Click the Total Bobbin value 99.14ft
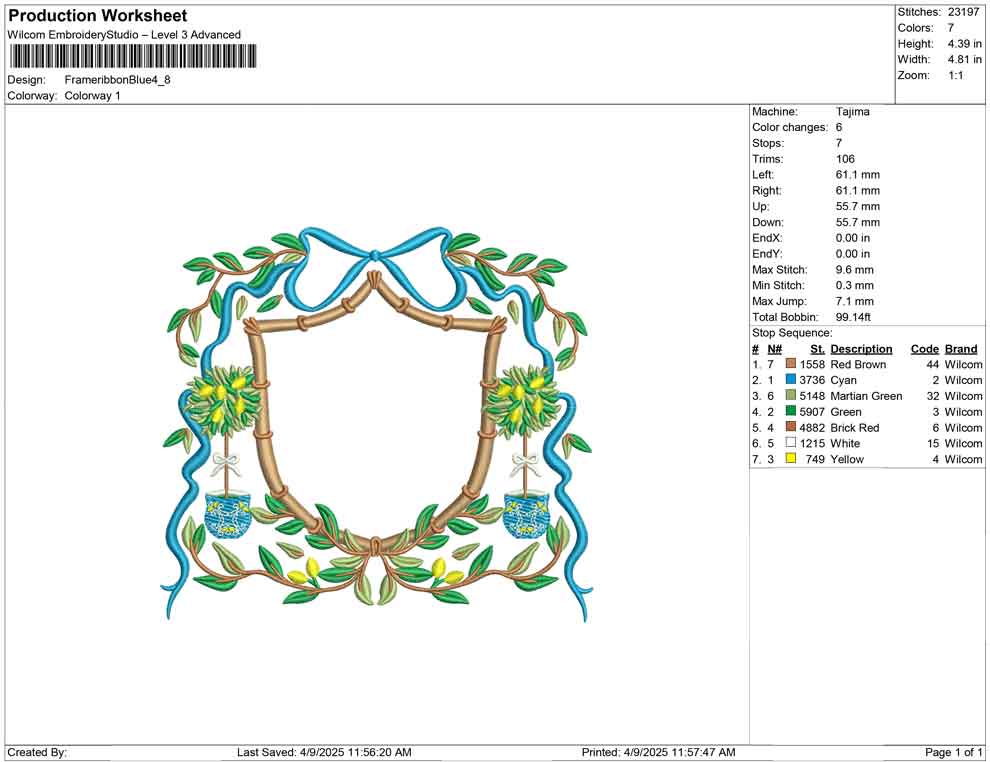This screenshot has width=990, height=762. 854,317
